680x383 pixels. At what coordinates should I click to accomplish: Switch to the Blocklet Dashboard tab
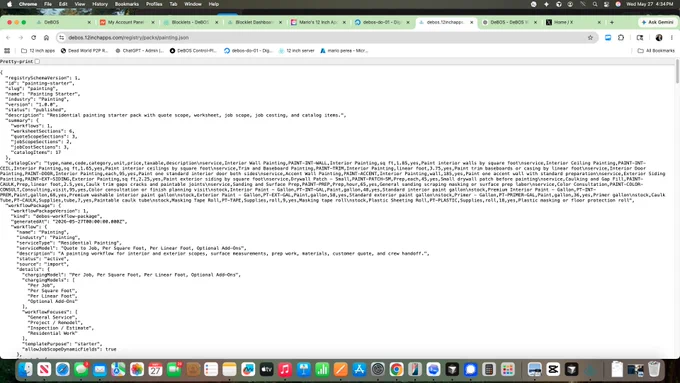(x=254, y=22)
